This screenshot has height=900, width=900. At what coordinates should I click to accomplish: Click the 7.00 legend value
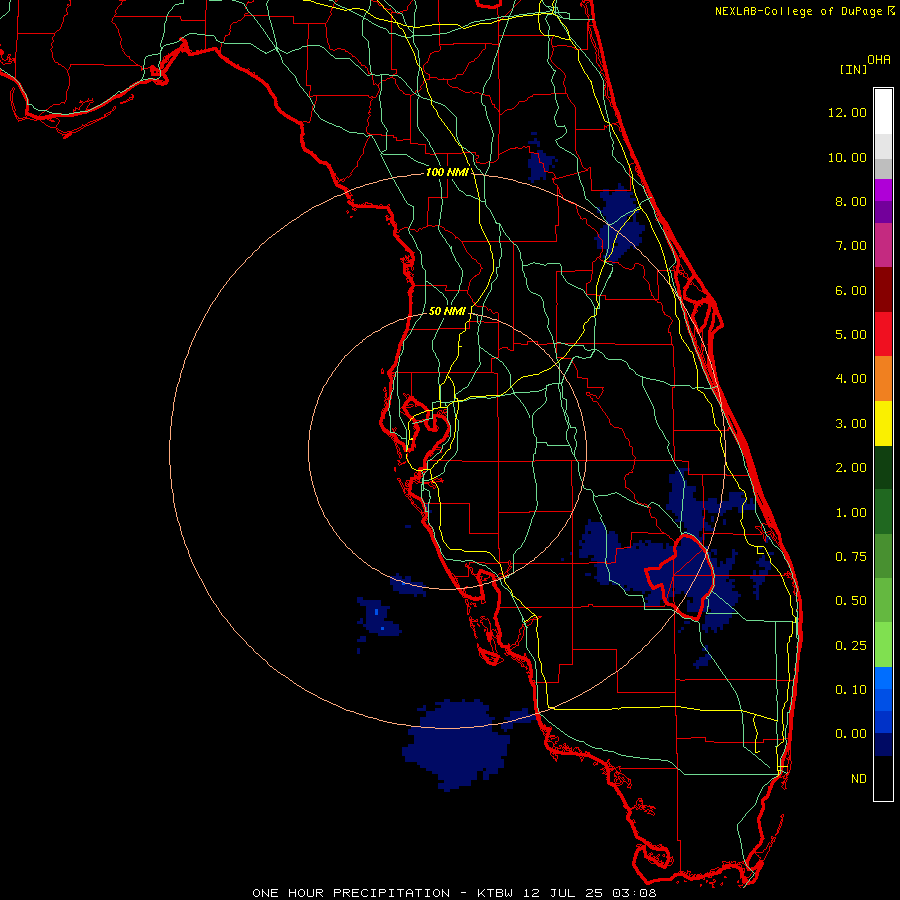[x=851, y=246]
